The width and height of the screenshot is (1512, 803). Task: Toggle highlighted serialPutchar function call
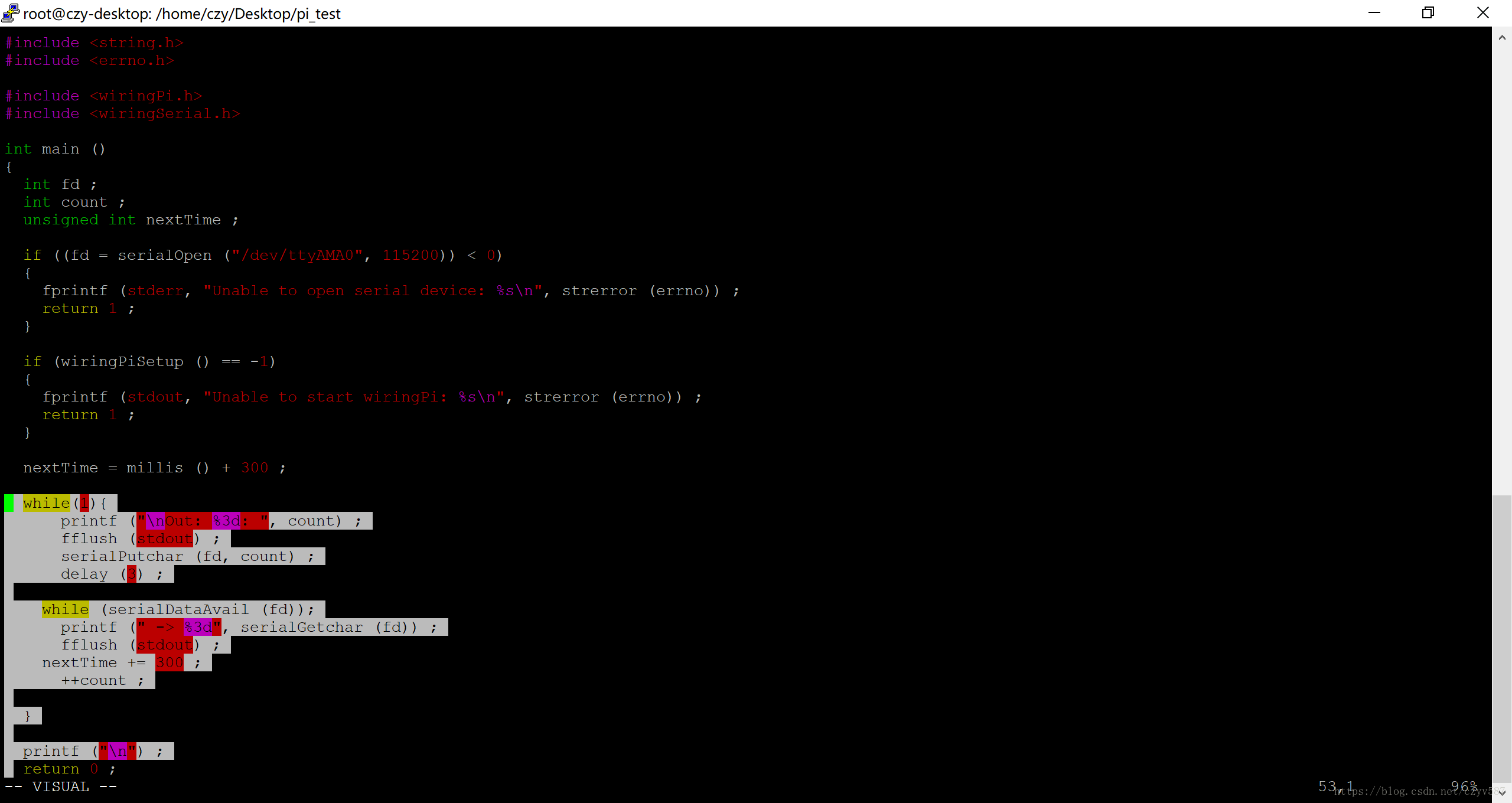186,556
